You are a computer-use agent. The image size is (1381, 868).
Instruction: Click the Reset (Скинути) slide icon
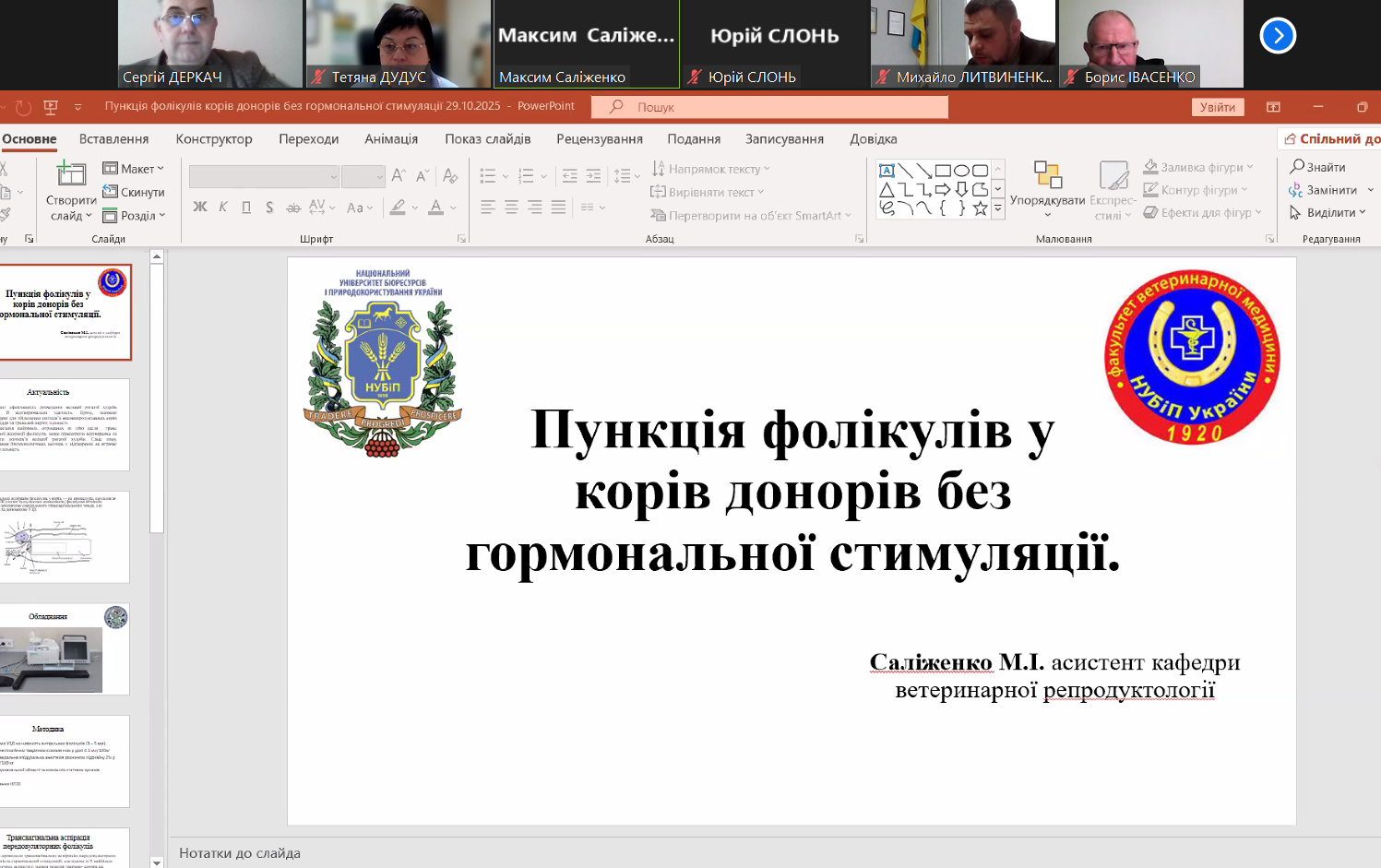coord(111,192)
